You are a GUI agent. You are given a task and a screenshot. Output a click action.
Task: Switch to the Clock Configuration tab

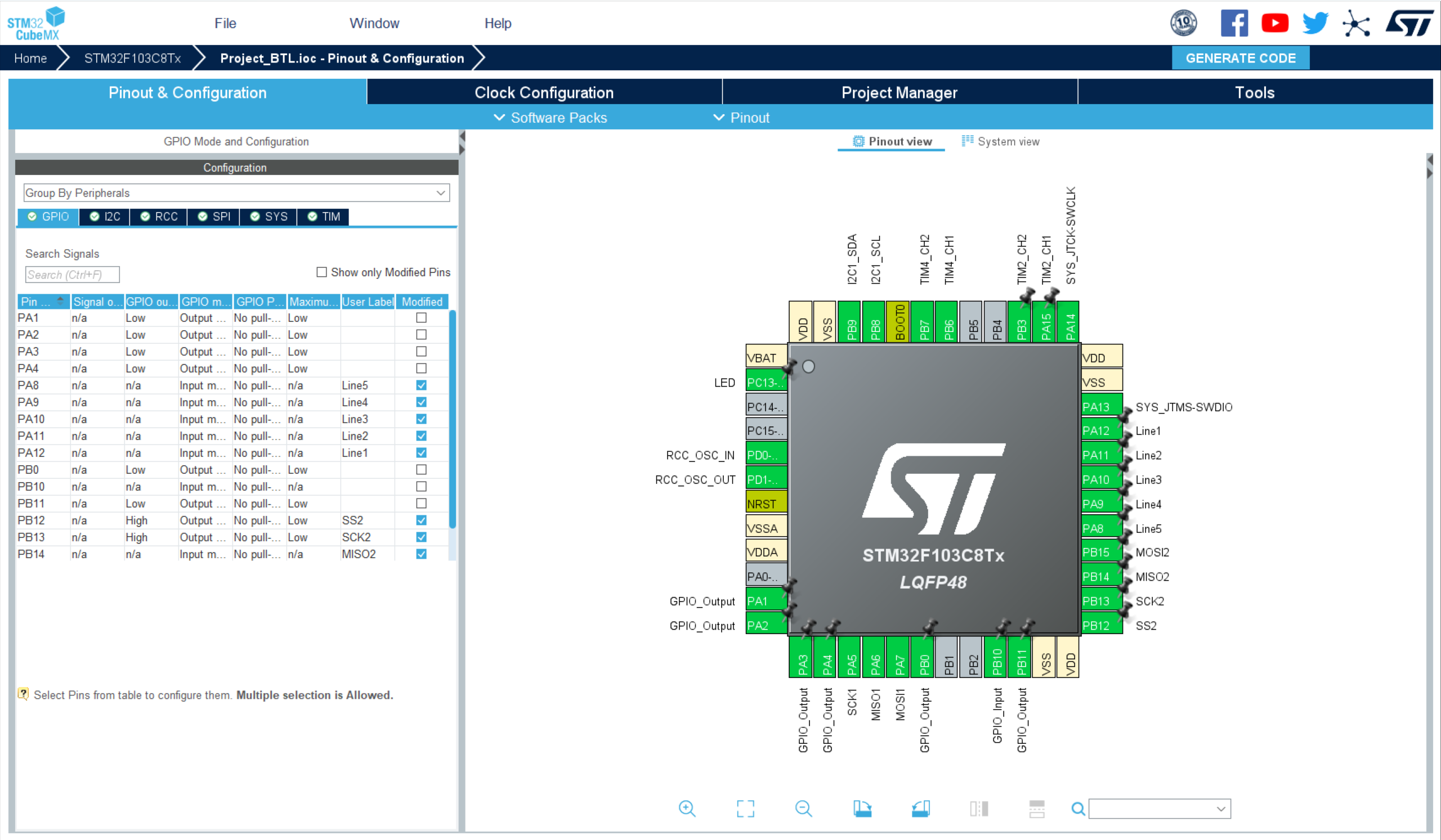click(543, 92)
